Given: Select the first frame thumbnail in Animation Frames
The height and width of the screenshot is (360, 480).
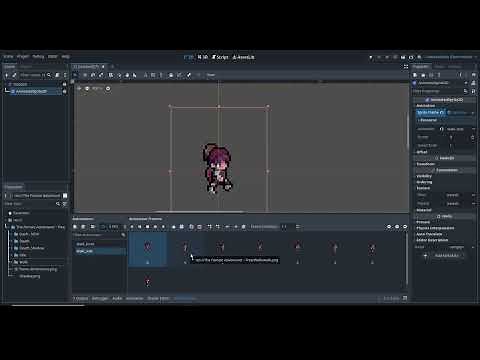Looking at the screenshot, I should [x=148, y=249].
